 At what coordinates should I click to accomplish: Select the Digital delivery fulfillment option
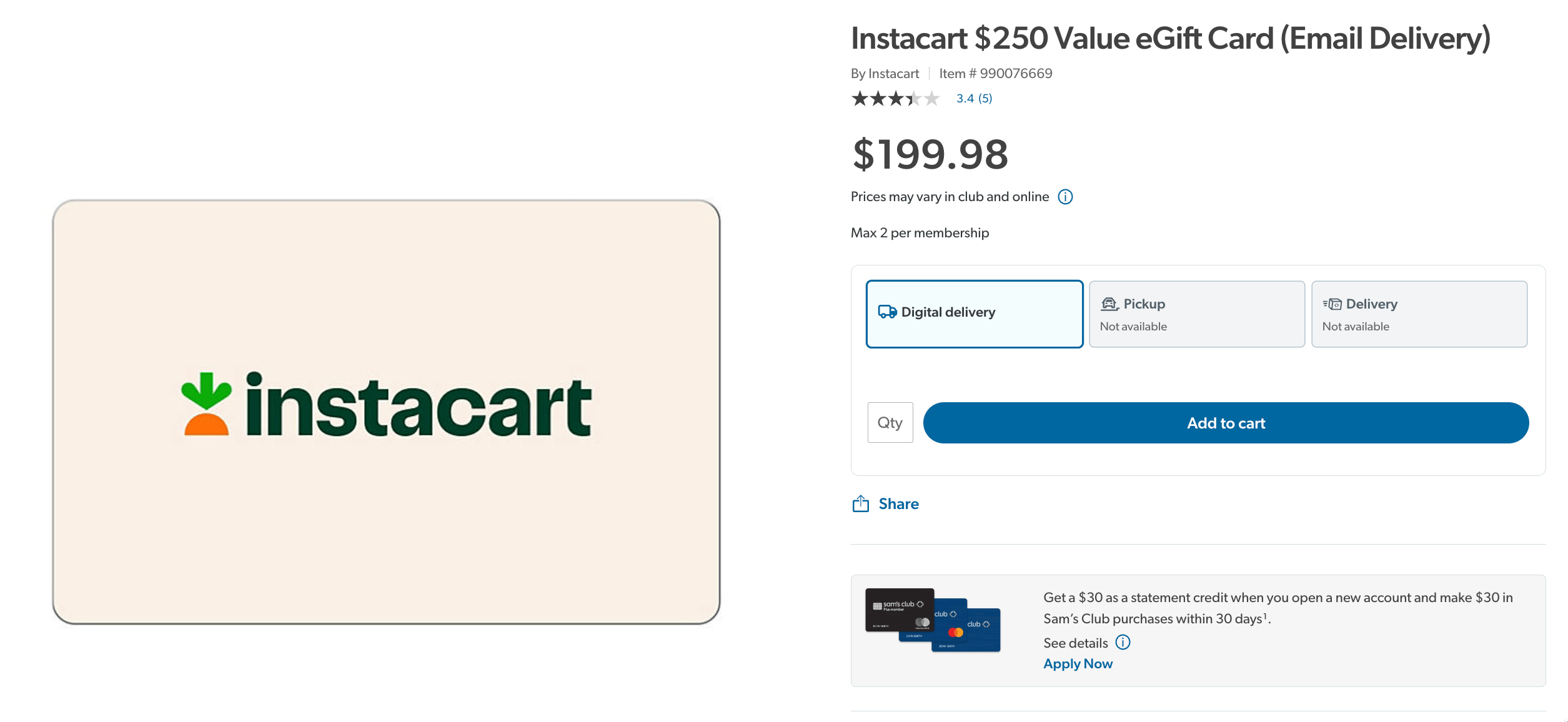tap(973, 314)
